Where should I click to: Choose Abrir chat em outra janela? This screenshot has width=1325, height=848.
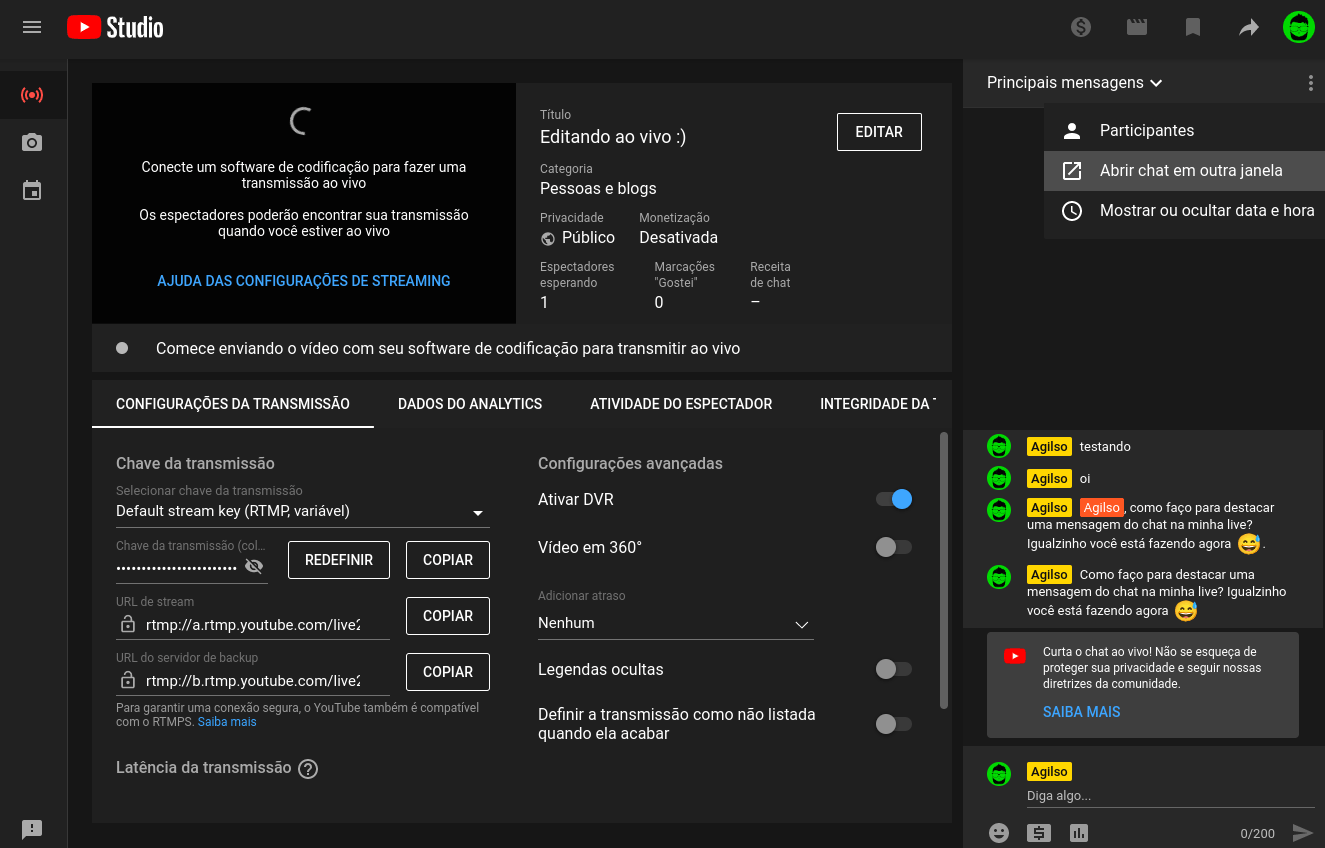(1190, 170)
